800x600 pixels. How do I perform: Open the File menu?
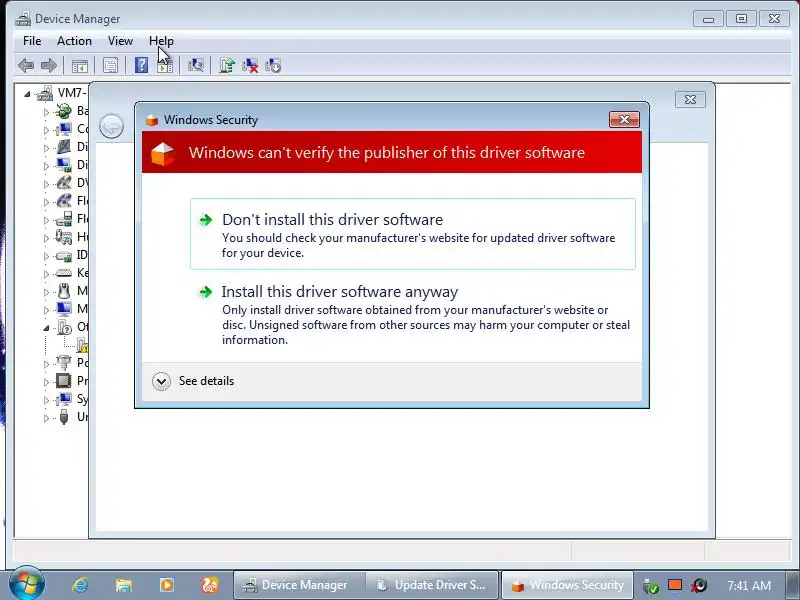(x=32, y=41)
